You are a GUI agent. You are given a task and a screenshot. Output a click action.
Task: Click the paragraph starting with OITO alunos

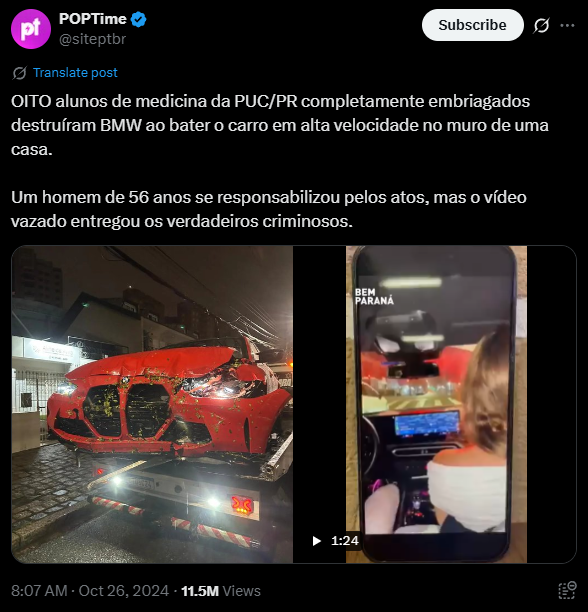click(x=280, y=125)
